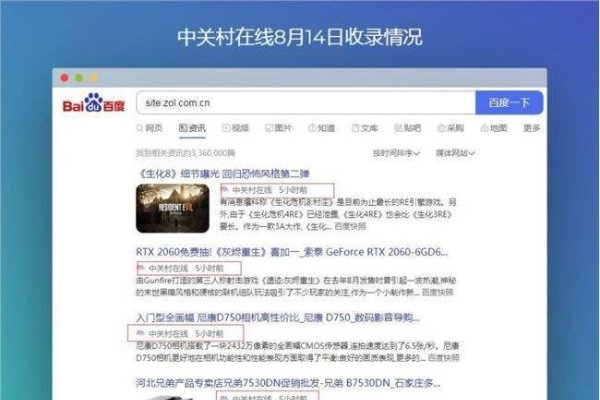Switch to the 贴吧 tab
The height and width of the screenshot is (400, 600).
click(408, 128)
